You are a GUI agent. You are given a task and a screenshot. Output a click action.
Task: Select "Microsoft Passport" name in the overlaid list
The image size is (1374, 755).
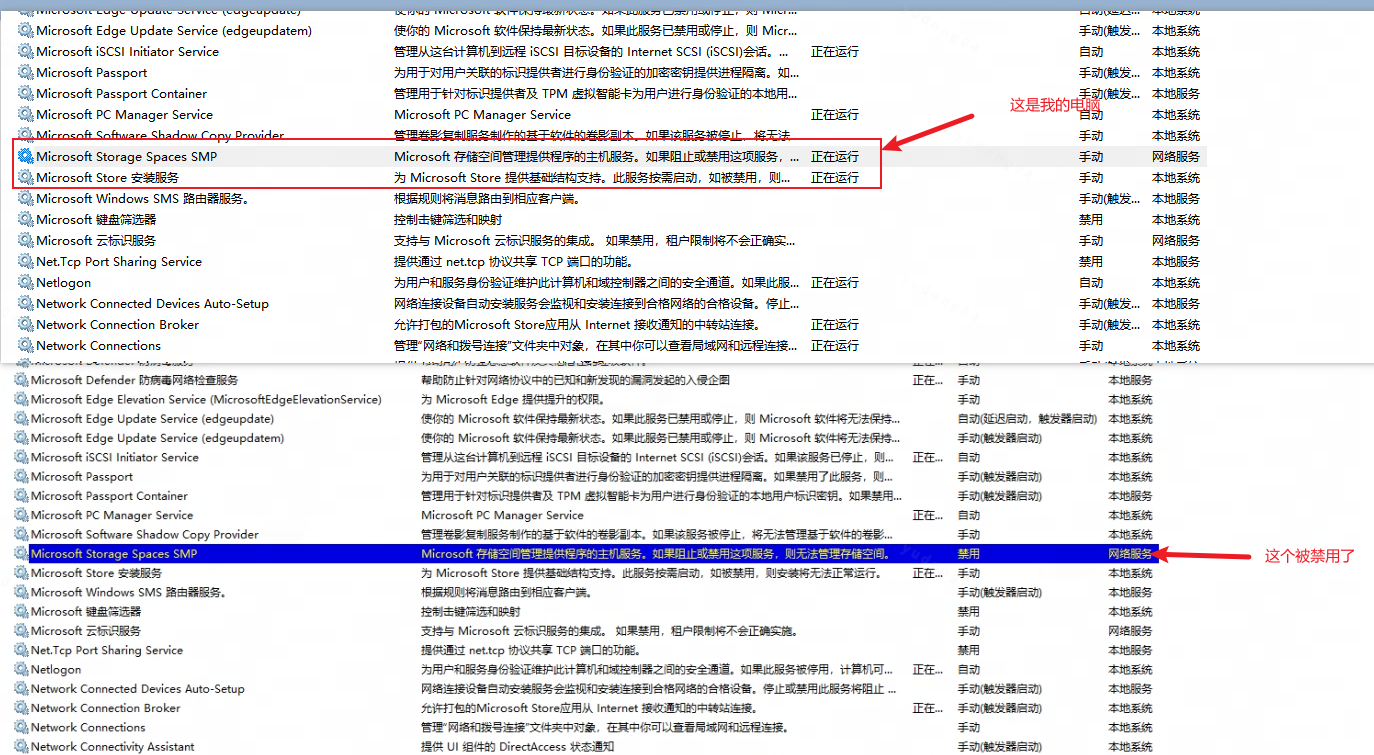tap(92, 72)
